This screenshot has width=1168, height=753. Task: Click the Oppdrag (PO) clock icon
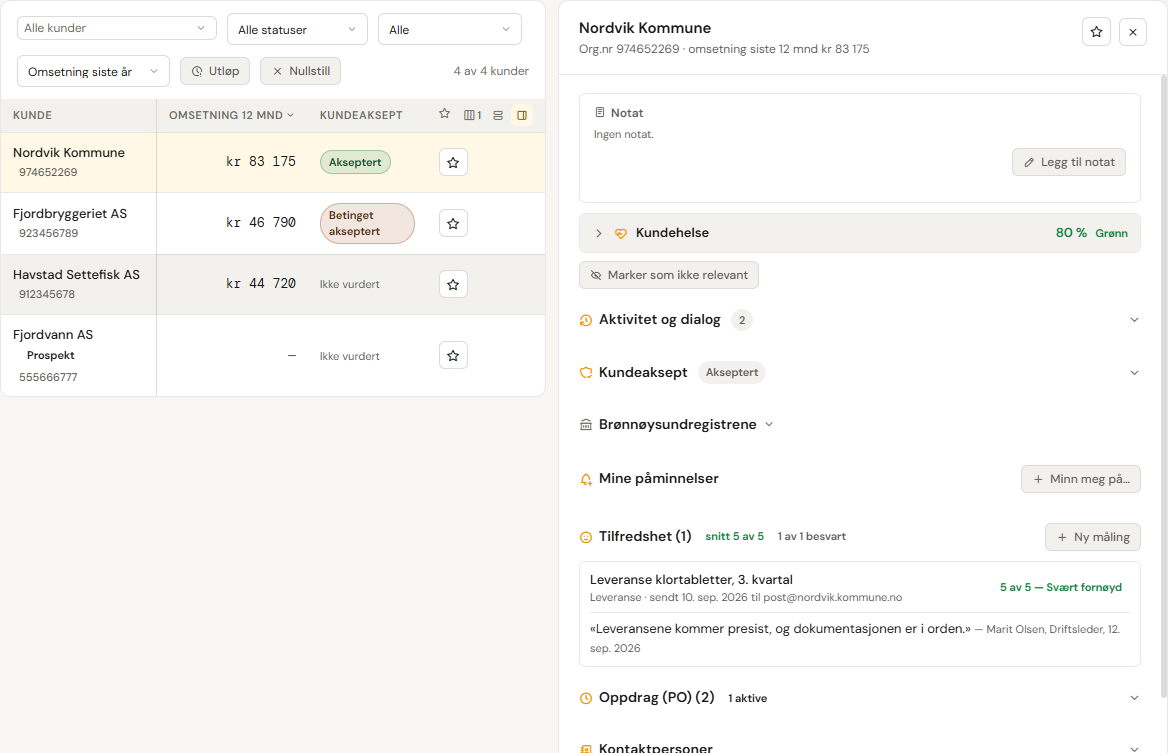click(x=585, y=699)
